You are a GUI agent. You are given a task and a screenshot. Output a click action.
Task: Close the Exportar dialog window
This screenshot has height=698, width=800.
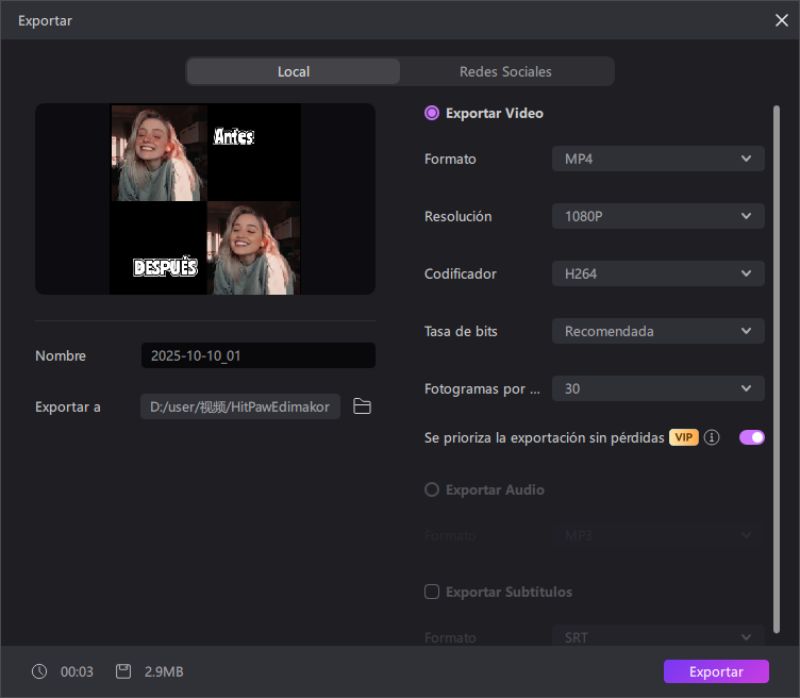pyautogui.click(x=781, y=20)
